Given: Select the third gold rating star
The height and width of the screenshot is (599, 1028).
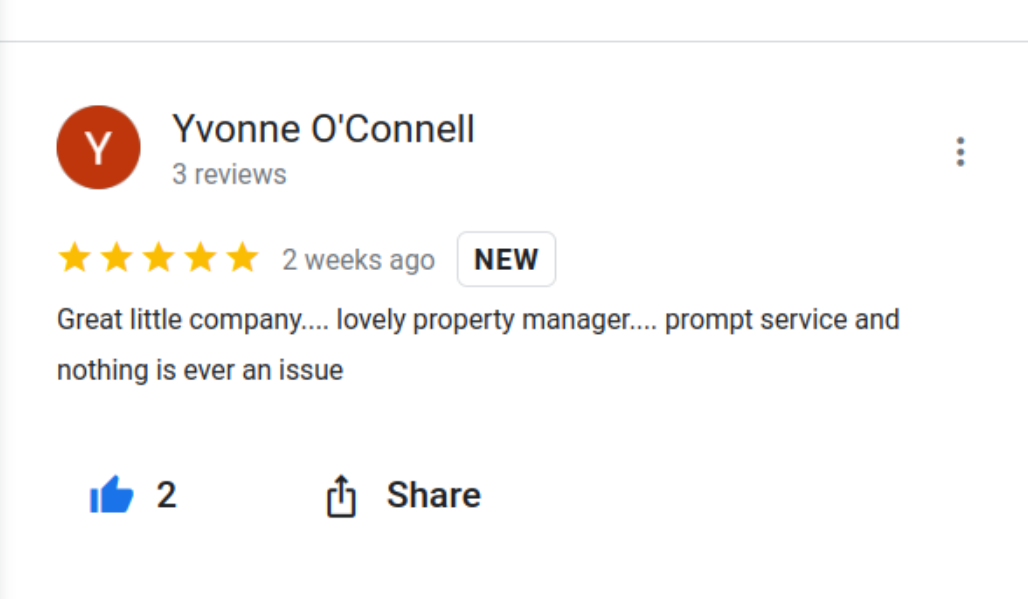Looking at the screenshot, I should 158,259.
